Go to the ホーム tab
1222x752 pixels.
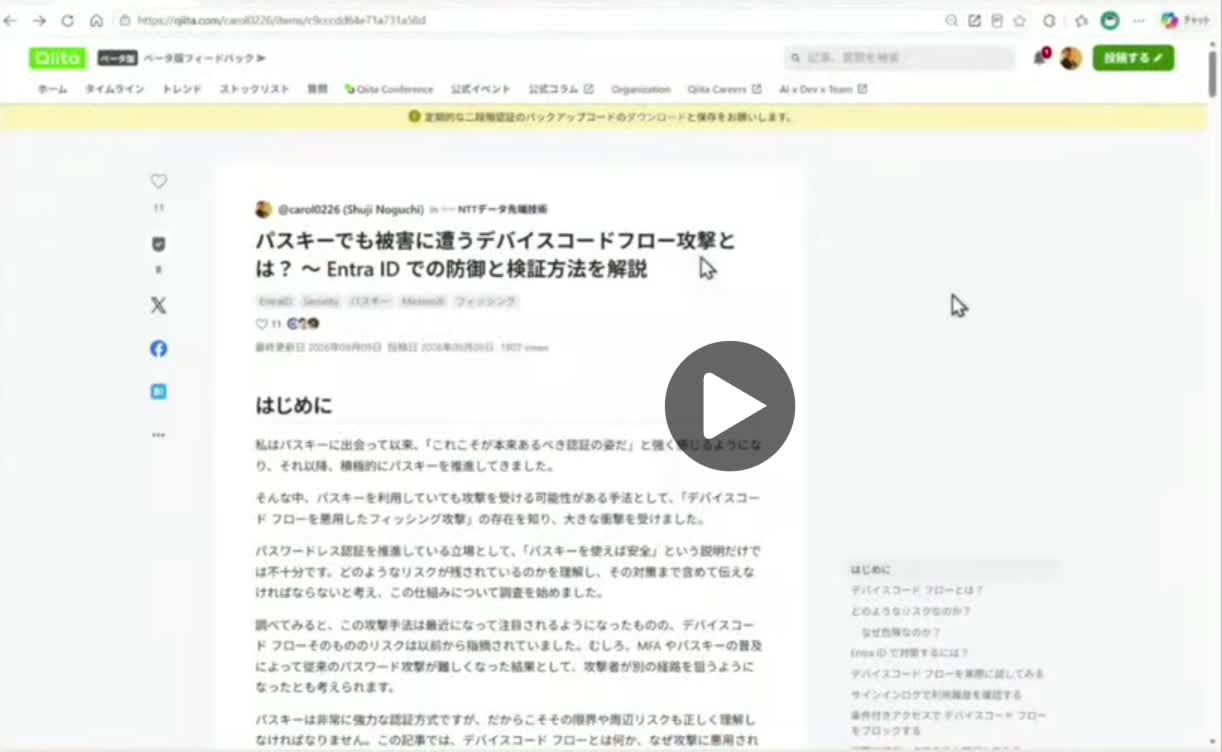click(x=52, y=89)
